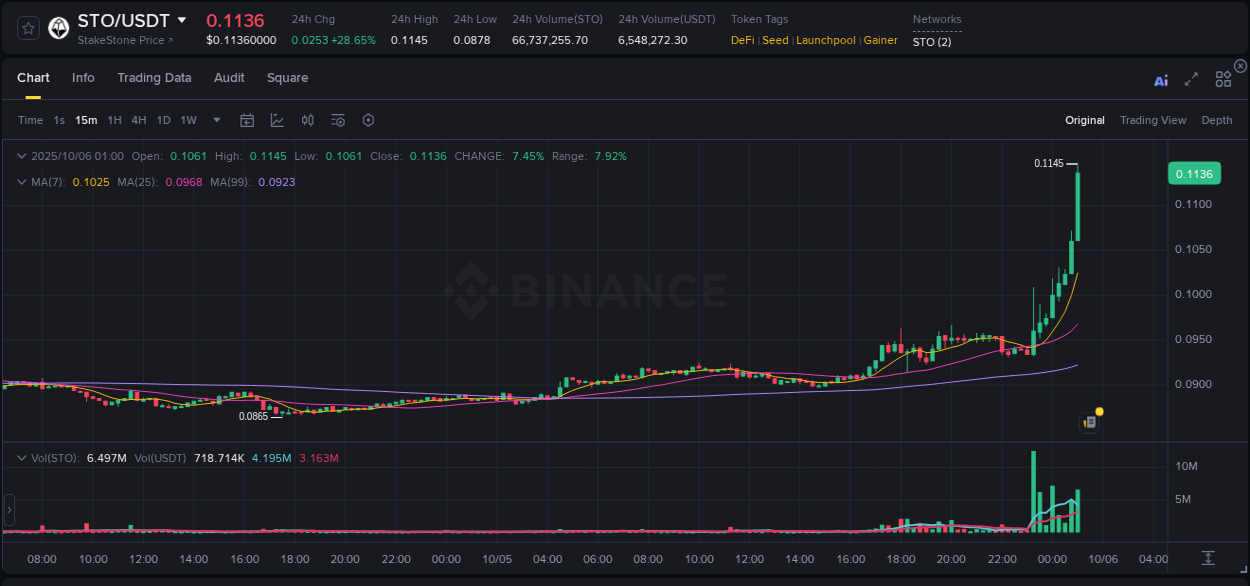This screenshot has width=1250, height=586.
Task: Open the date range calendar picker
Action: point(247,119)
